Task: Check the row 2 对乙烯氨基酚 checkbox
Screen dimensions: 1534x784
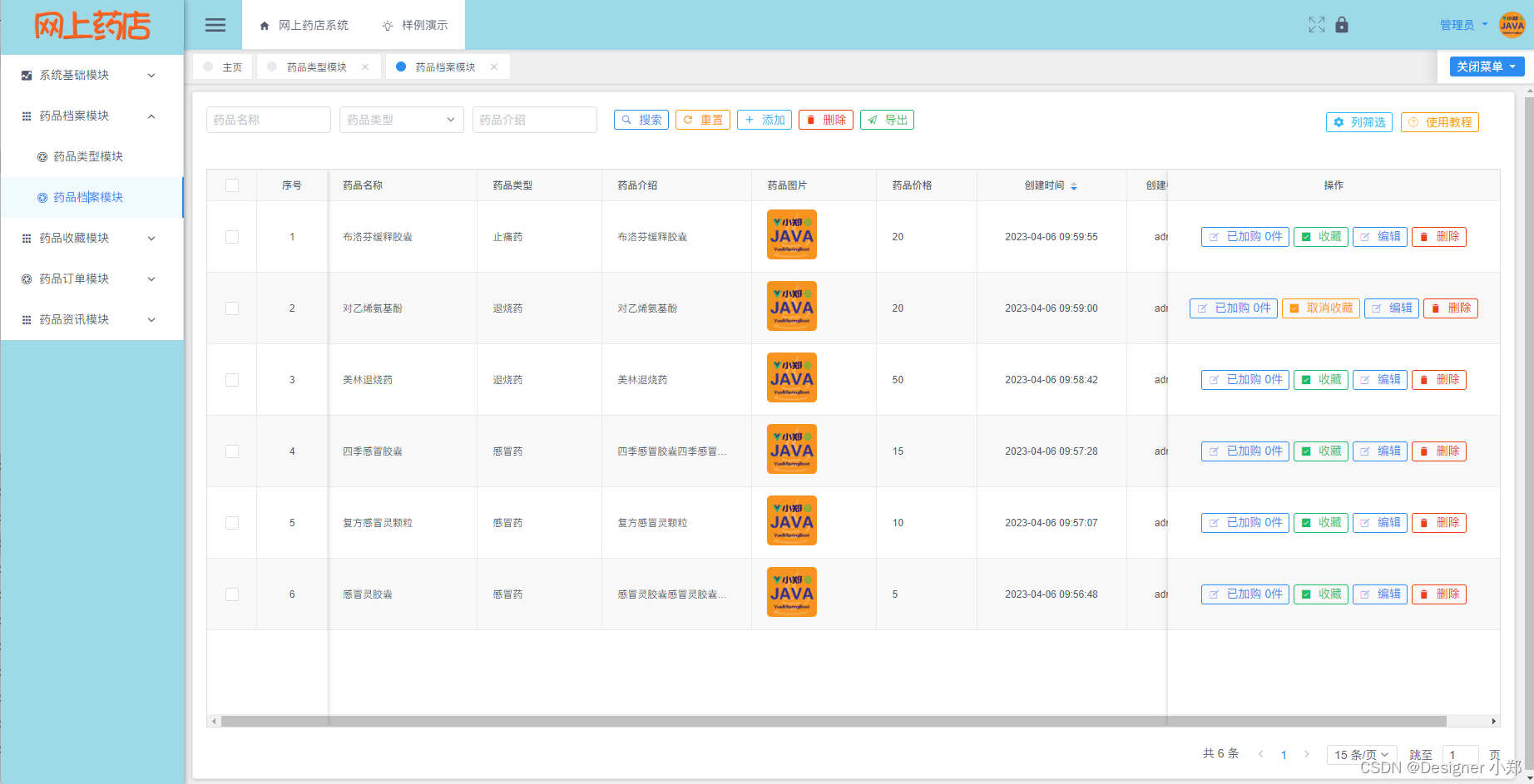Action: click(x=232, y=308)
